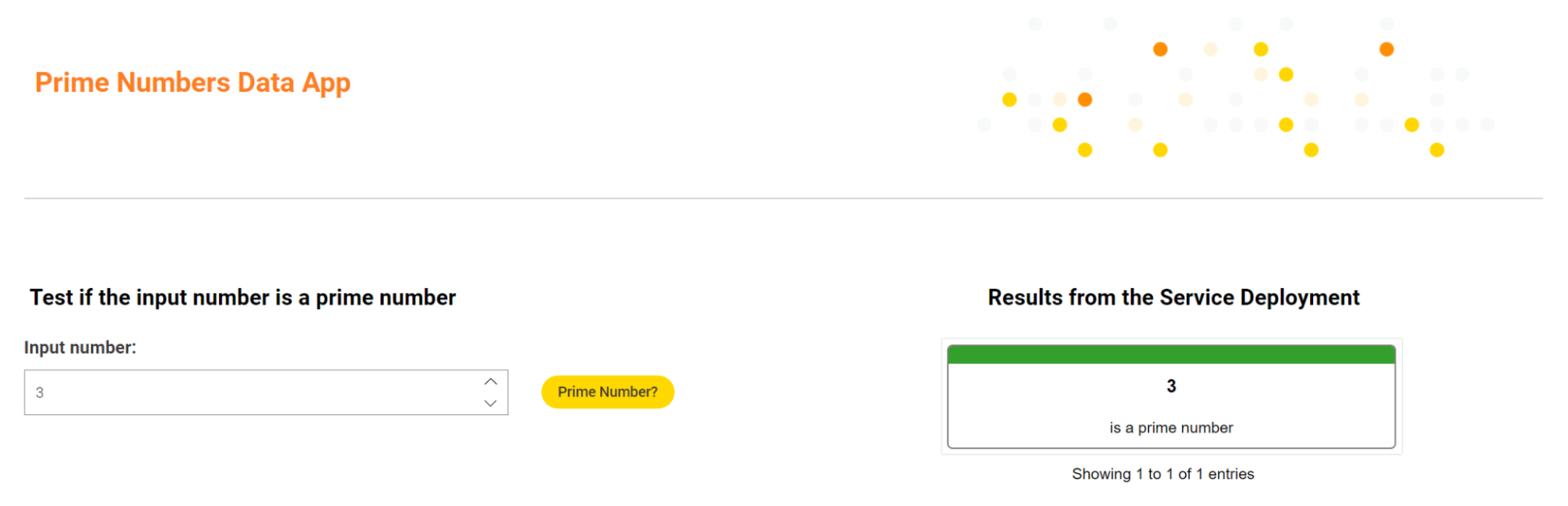This screenshot has height=506, width=1568.
Task: Click the leftmost orange dot in top dot row
Action: tap(1160, 49)
